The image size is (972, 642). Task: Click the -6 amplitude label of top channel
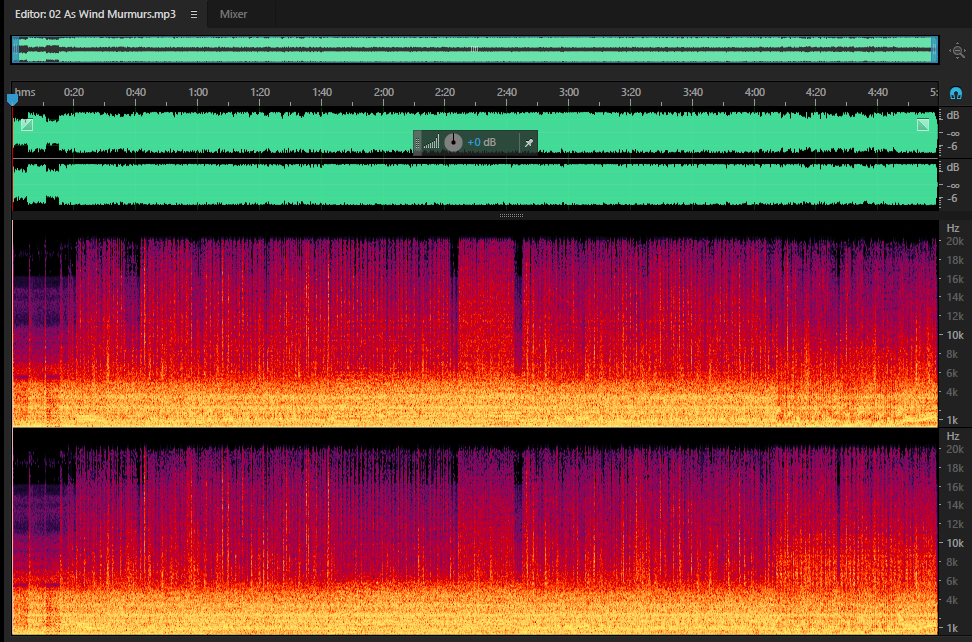click(953, 146)
